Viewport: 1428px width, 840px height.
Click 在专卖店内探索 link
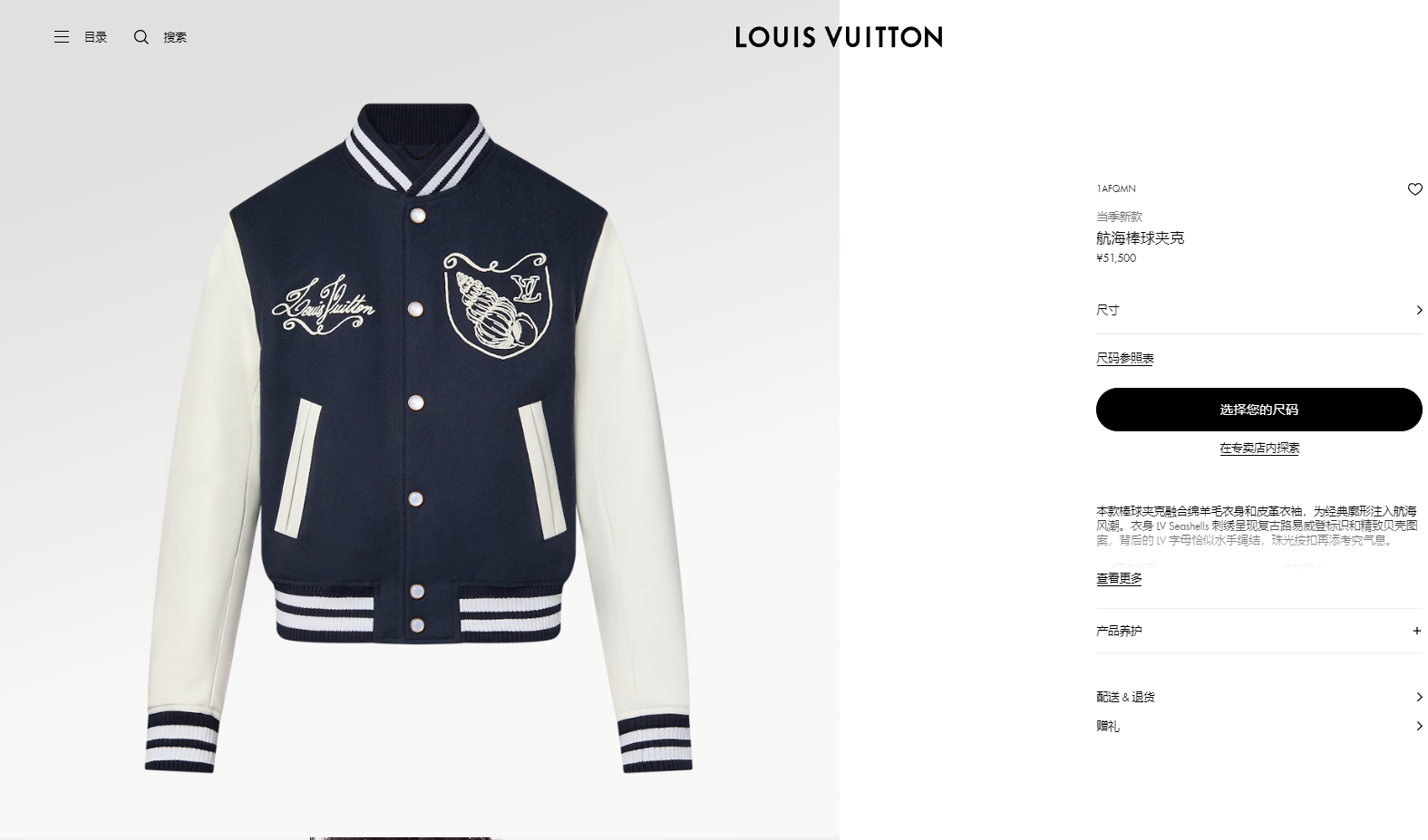tap(1258, 449)
